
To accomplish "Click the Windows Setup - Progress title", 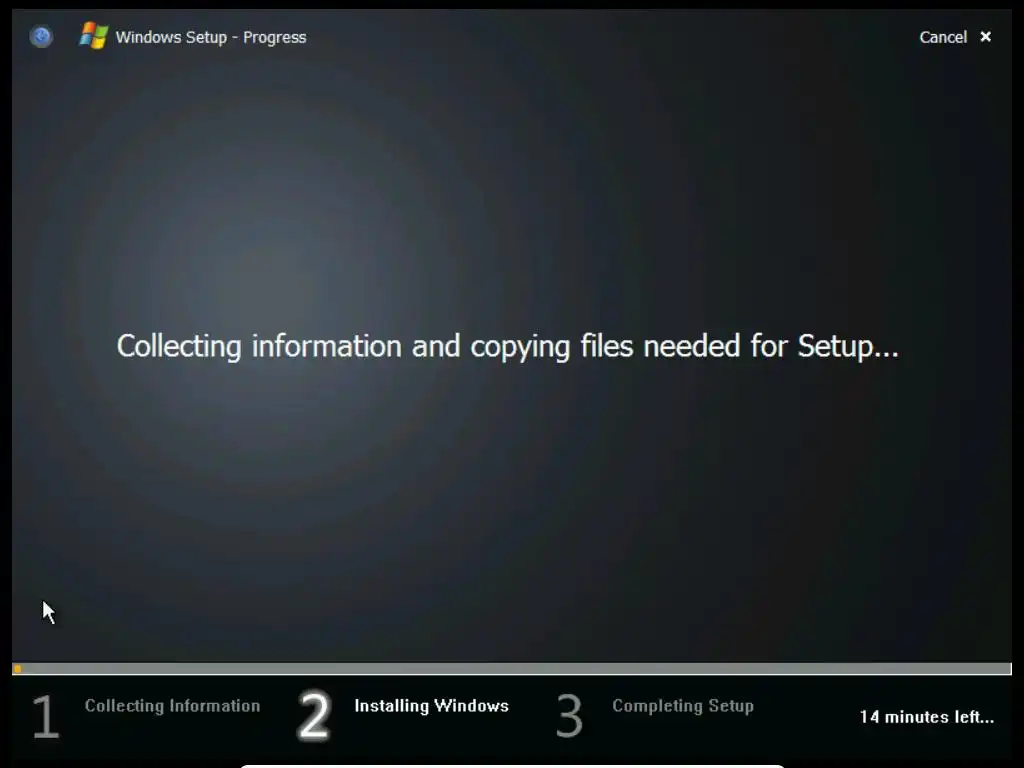I will 210,37.
